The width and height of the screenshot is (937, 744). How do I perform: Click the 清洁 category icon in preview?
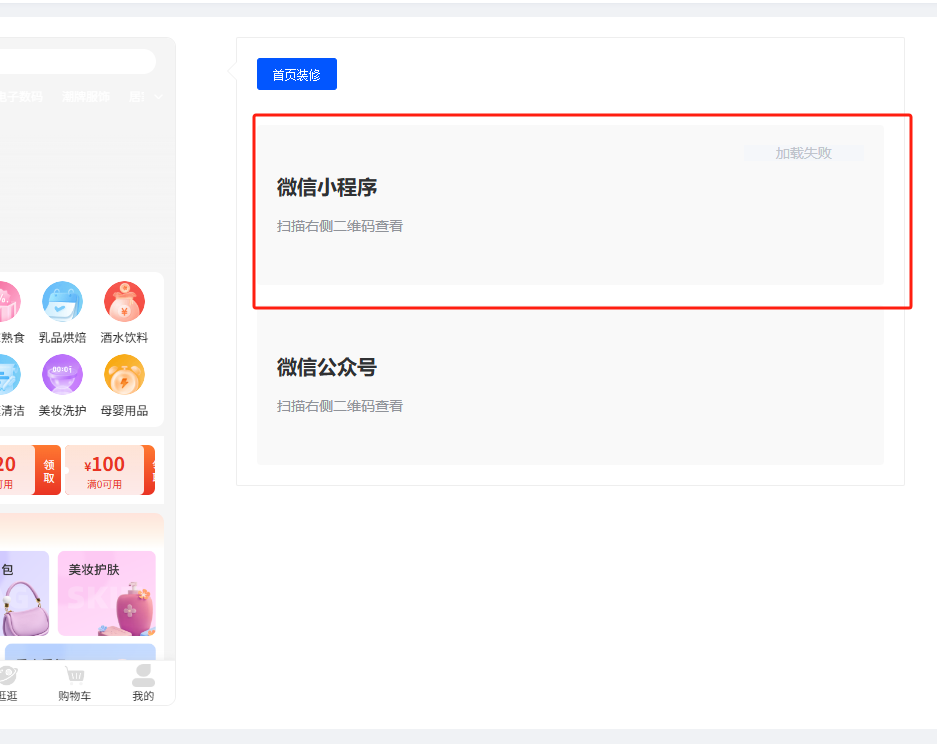[10, 375]
